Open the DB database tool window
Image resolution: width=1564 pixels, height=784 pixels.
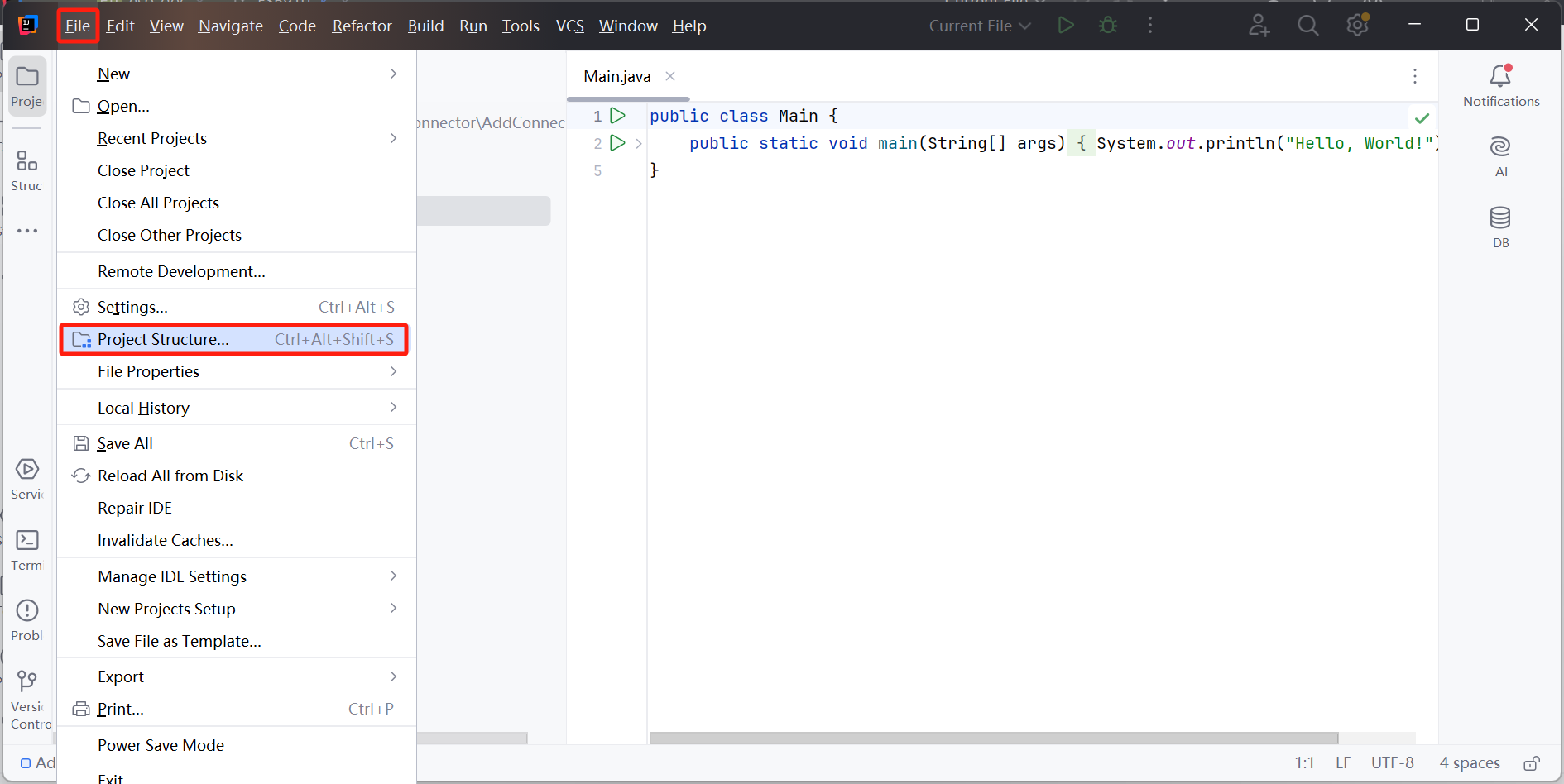(1500, 218)
